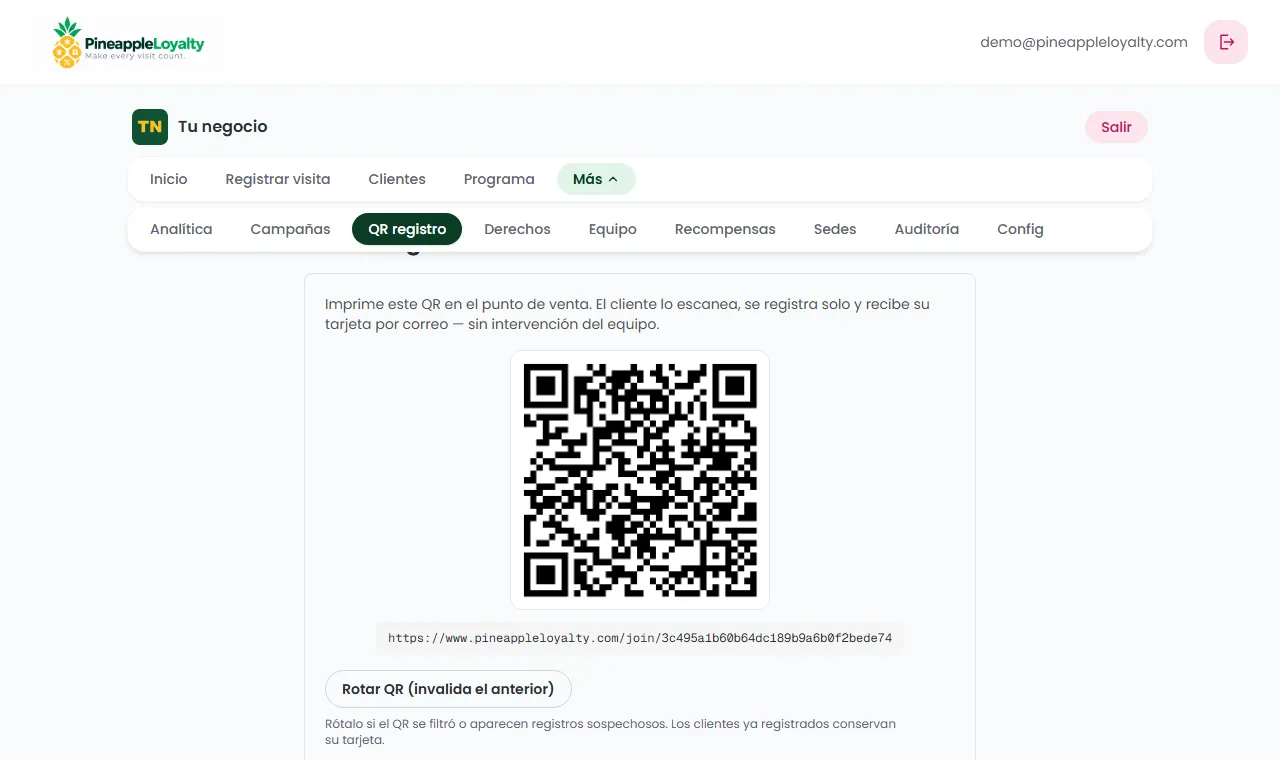Click the logout arrow icon in header
The image size is (1280, 760).
point(1226,42)
